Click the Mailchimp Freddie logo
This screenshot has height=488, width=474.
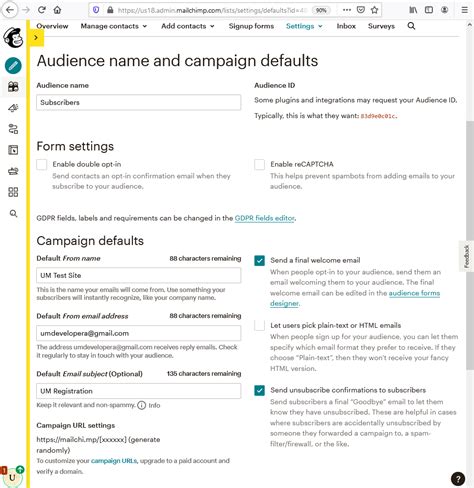[x=13, y=37]
